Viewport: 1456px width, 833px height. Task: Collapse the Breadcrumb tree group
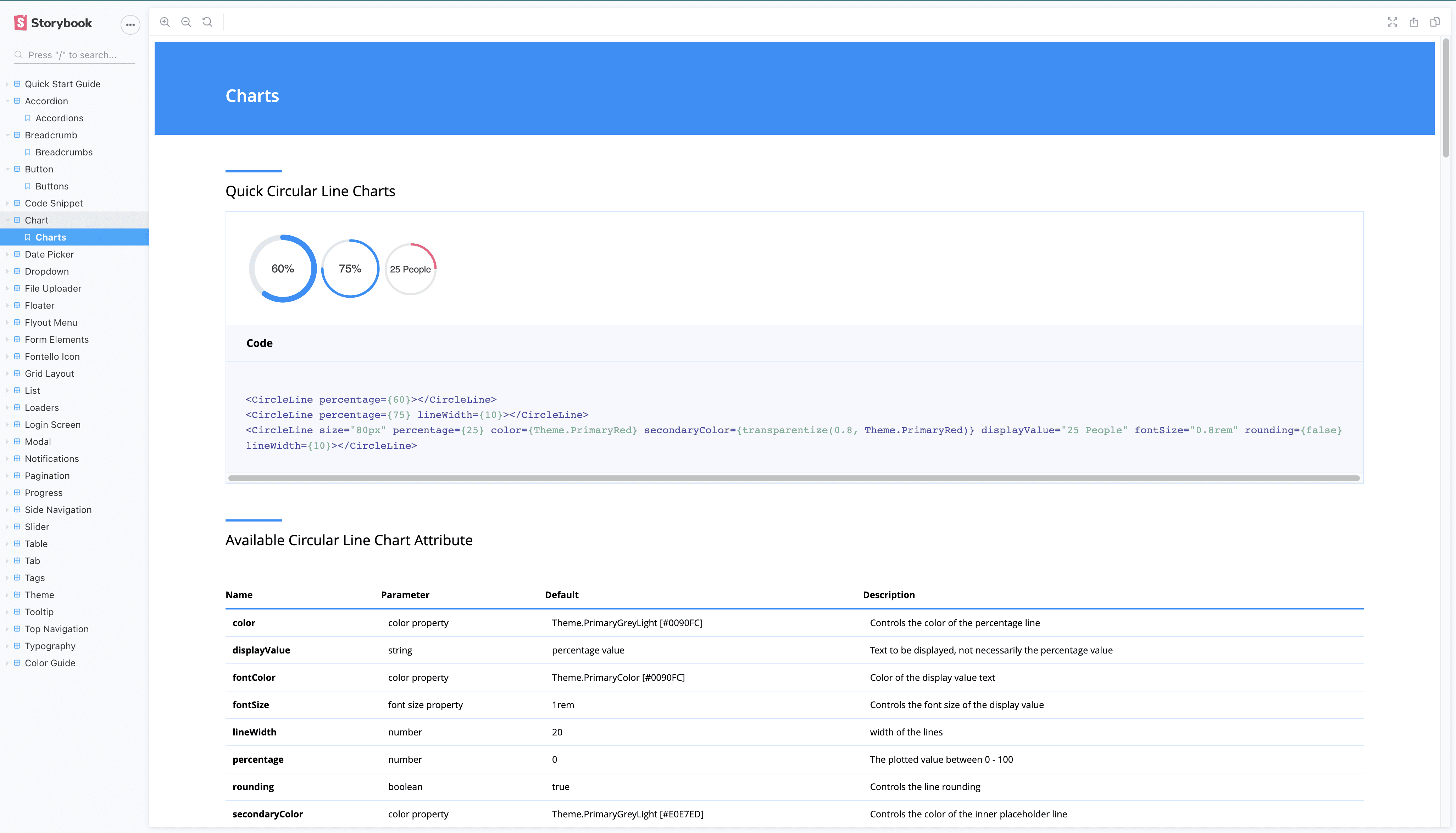point(50,135)
